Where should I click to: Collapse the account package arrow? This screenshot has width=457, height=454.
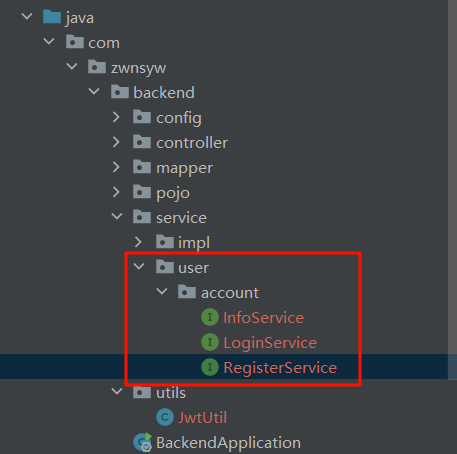[162, 291]
